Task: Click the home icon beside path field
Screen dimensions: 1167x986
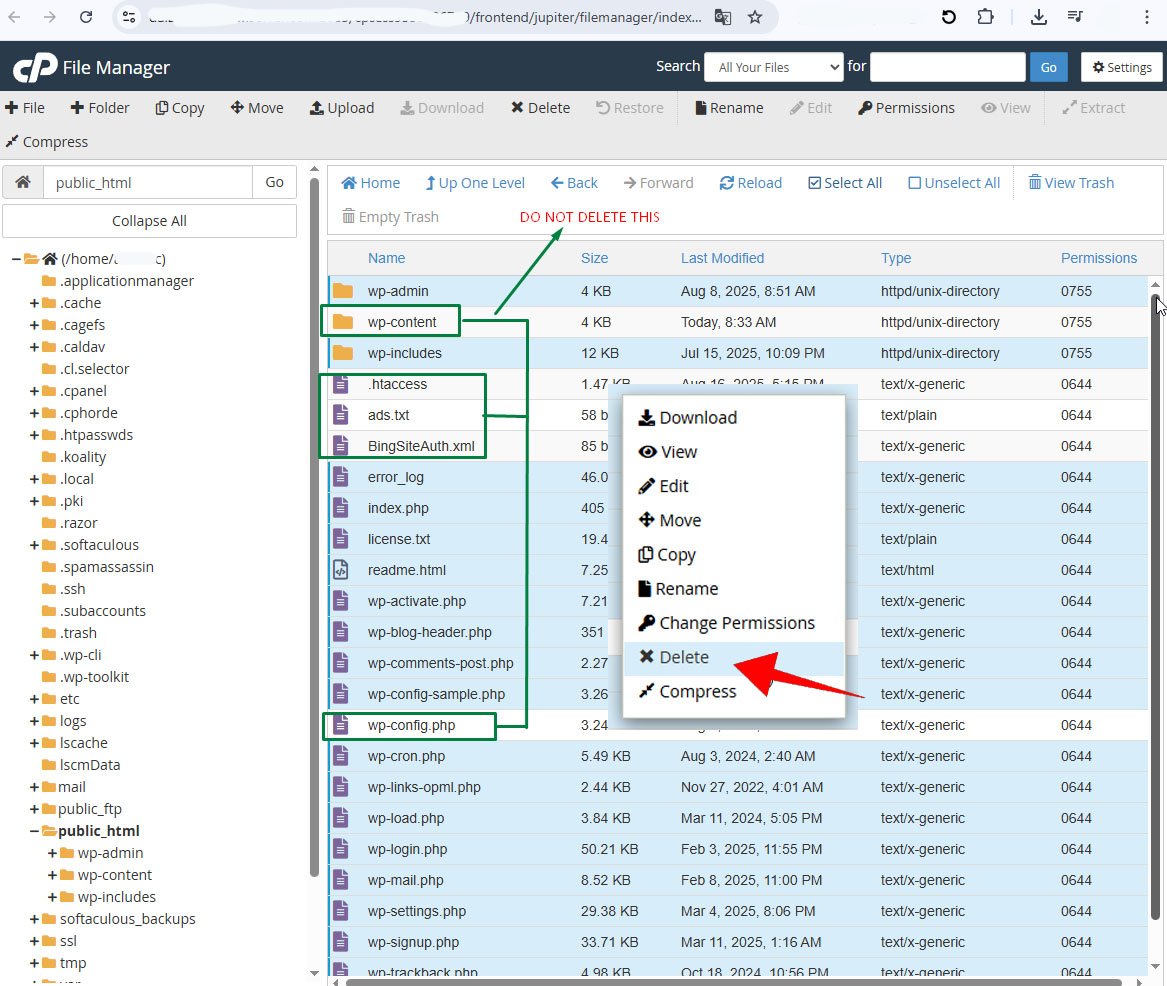Action: [x=22, y=182]
